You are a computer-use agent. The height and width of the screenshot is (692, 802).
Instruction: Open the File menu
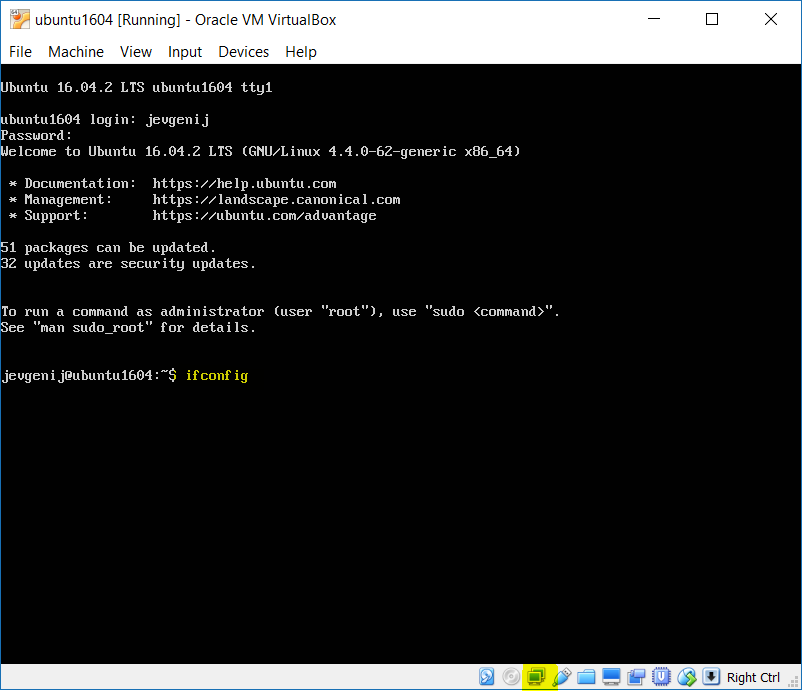click(20, 52)
